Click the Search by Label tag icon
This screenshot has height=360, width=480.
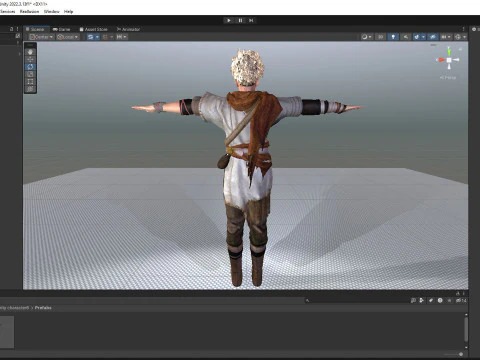click(431, 300)
